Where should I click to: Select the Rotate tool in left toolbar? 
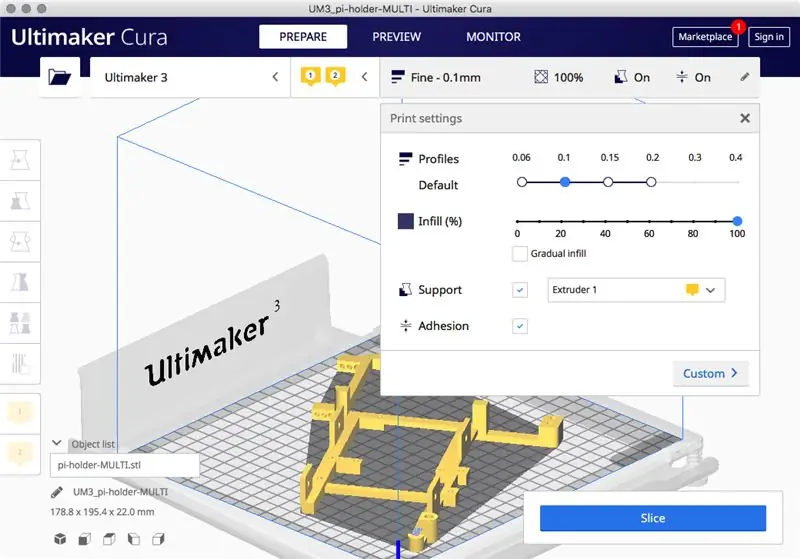pyautogui.click(x=20, y=242)
